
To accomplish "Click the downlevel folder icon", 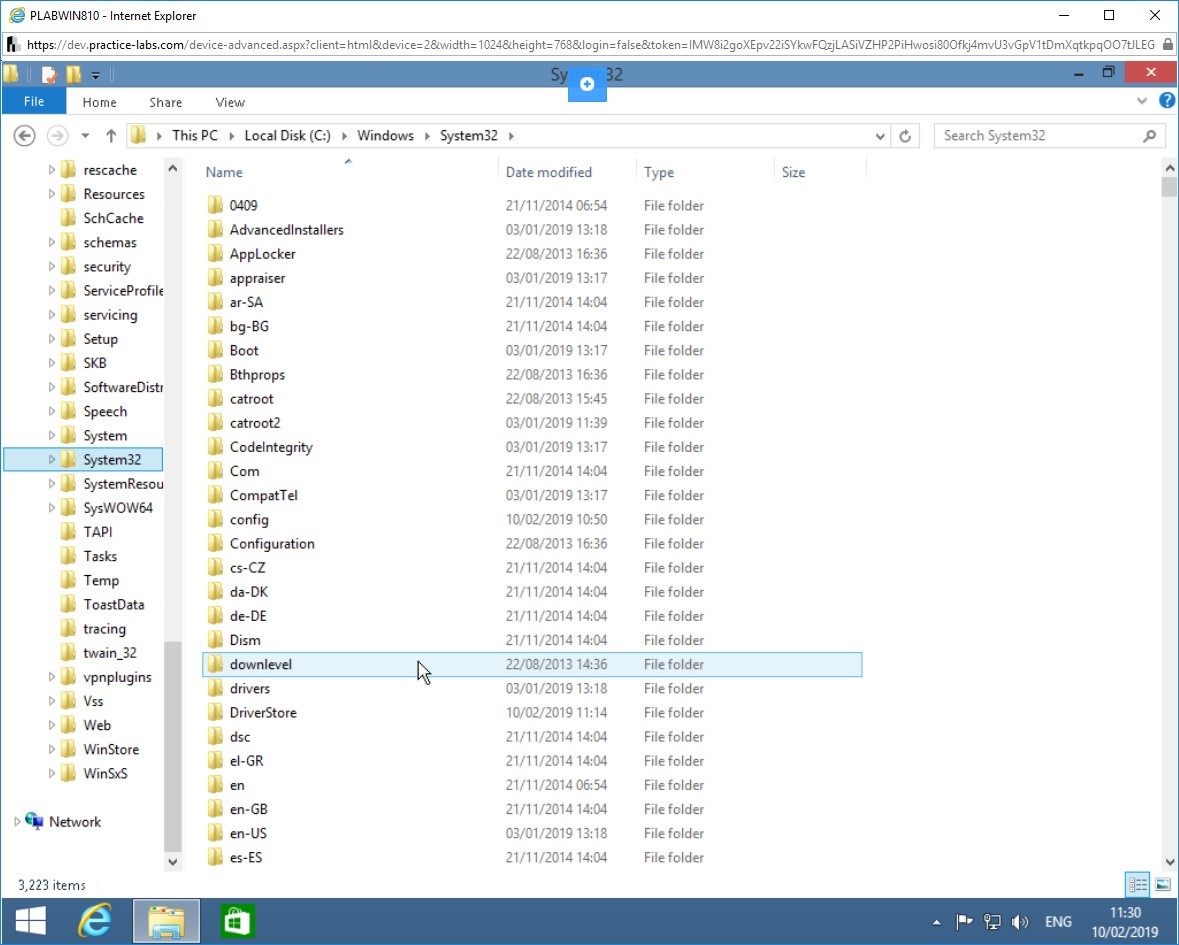I will [x=215, y=664].
